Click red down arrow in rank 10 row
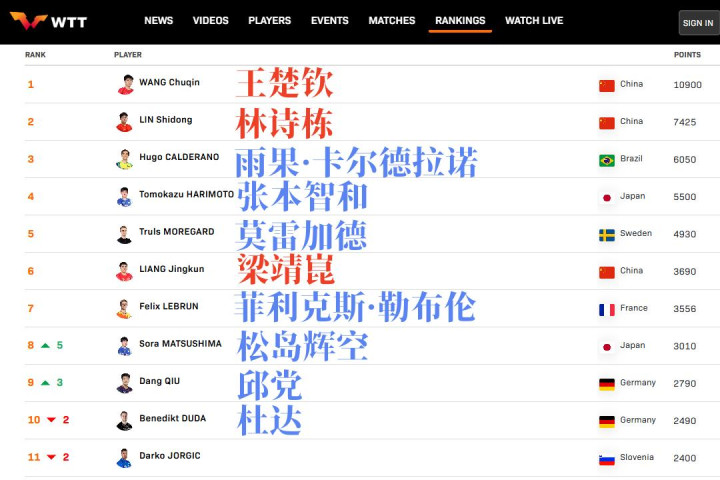Image resolution: width=720 pixels, height=480 pixels. tap(51, 420)
